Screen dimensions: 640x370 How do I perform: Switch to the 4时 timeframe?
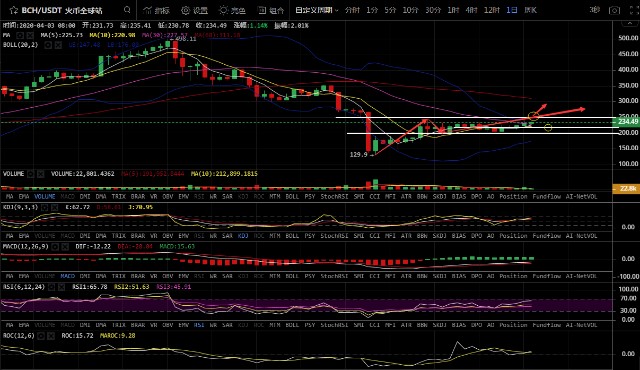(471, 10)
